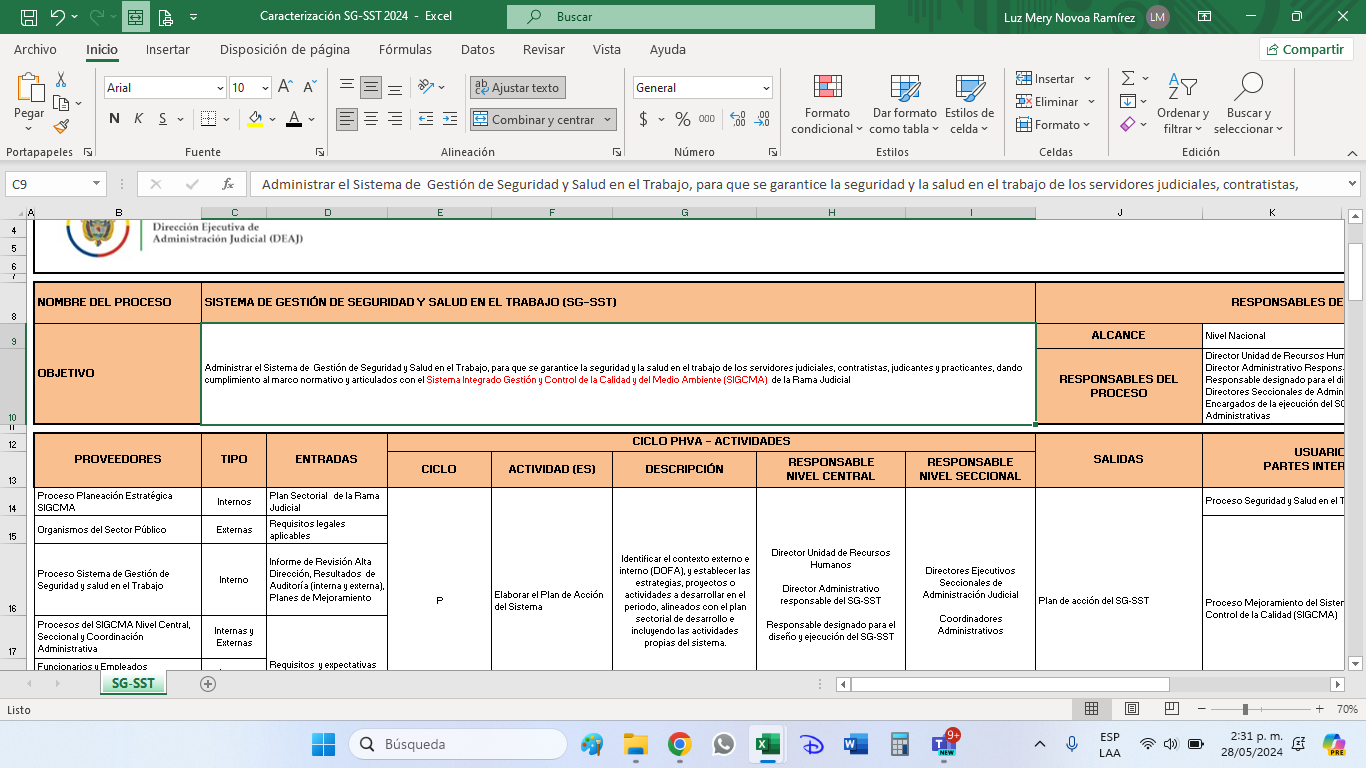Image resolution: width=1366 pixels, height=768 pixels.
Task: Open Cell Styles (Estilos de celda)
Action: pyautogui.click(x=968, y=104)
